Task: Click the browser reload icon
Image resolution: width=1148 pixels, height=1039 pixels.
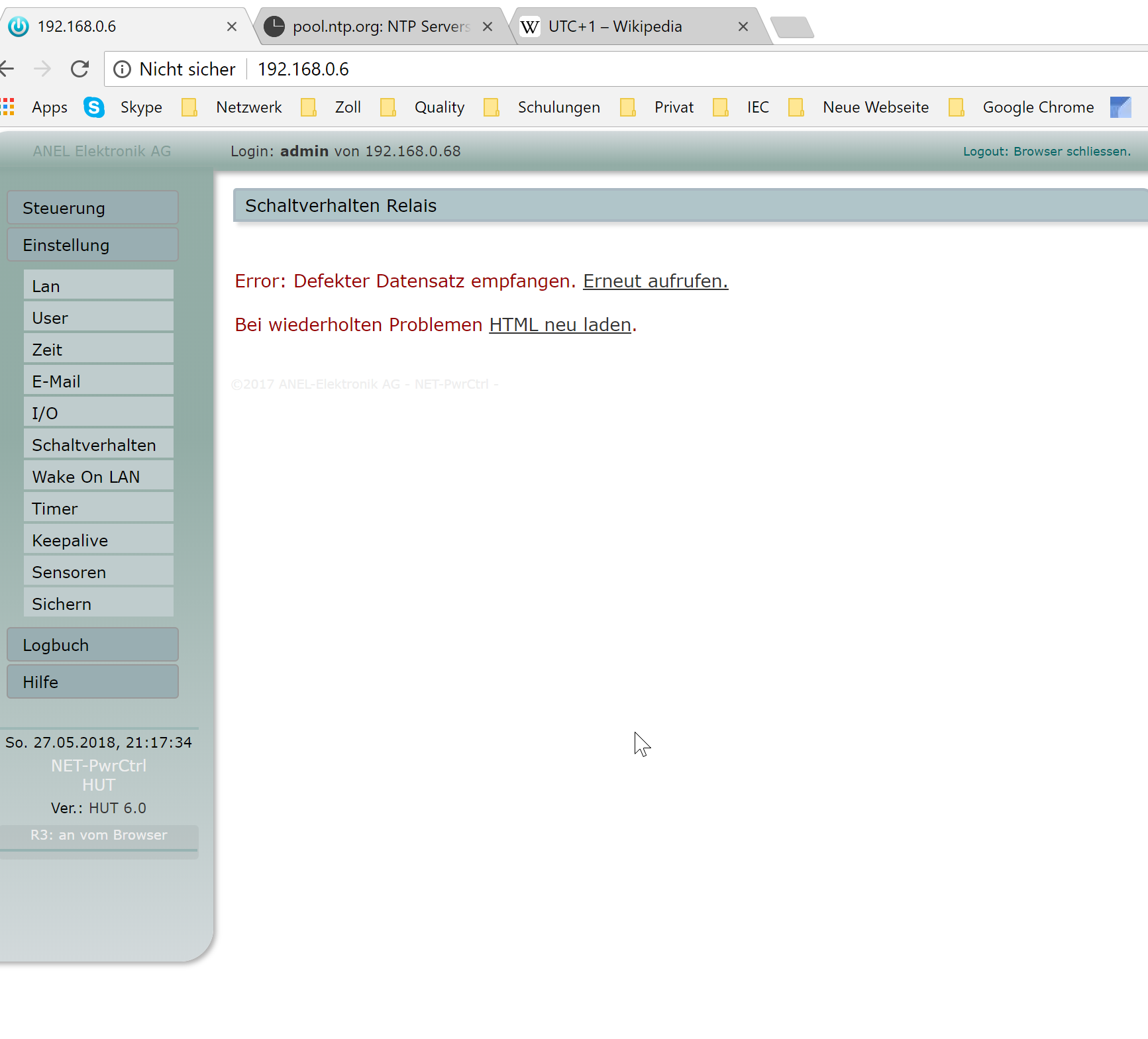Action: 80,69
